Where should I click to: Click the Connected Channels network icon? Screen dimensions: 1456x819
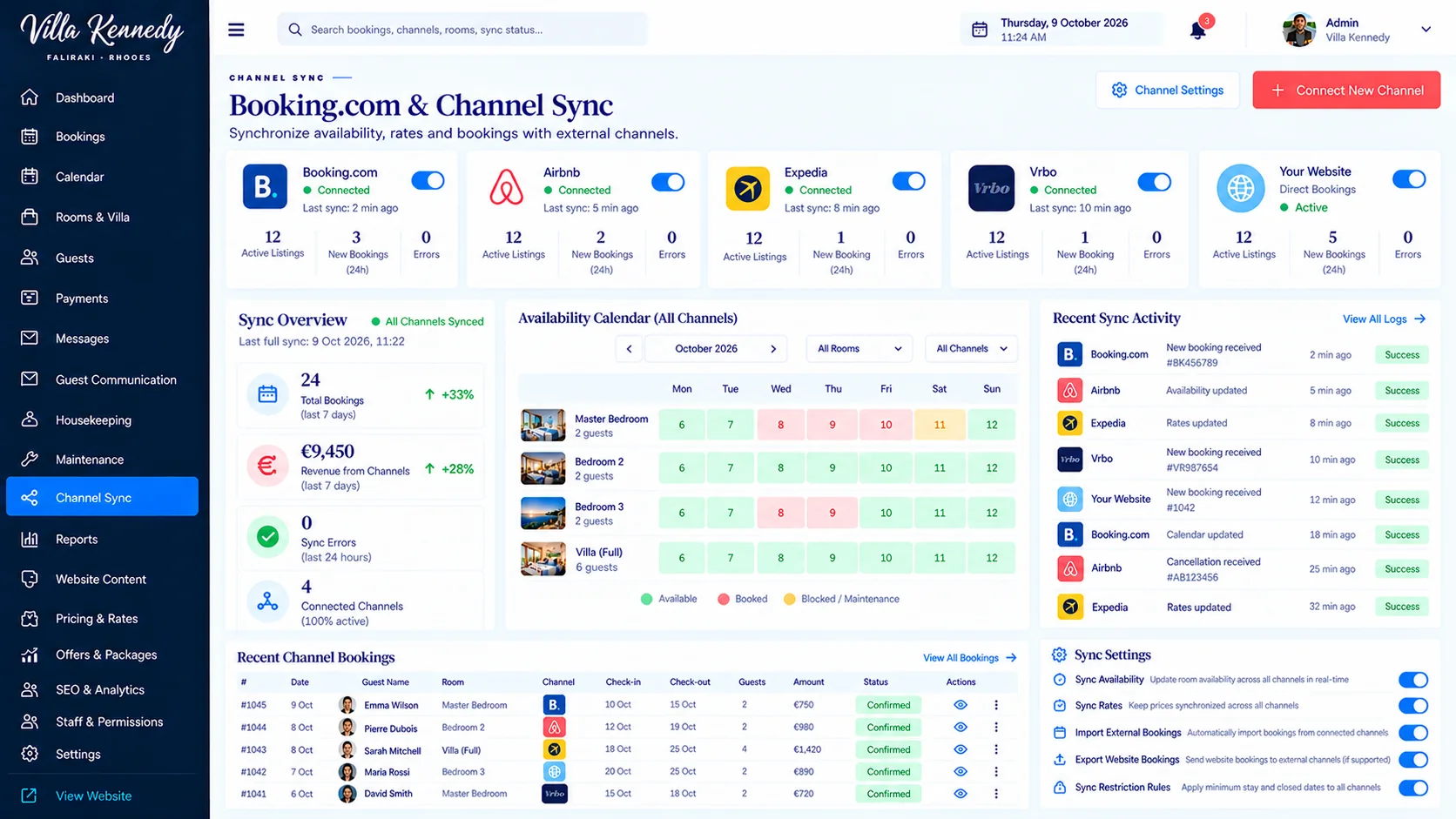(x=267, y=601)
